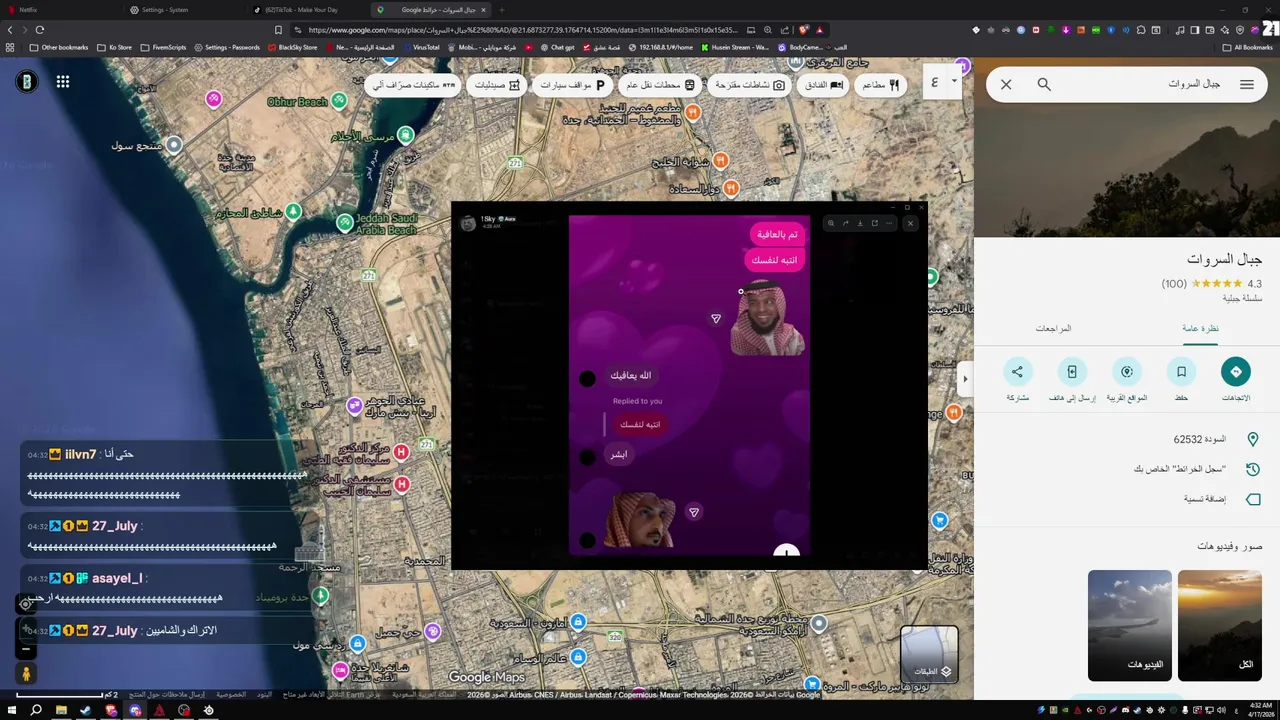
Task: Download icon in overlay viewer toolbar
Action: pos(860,223)
